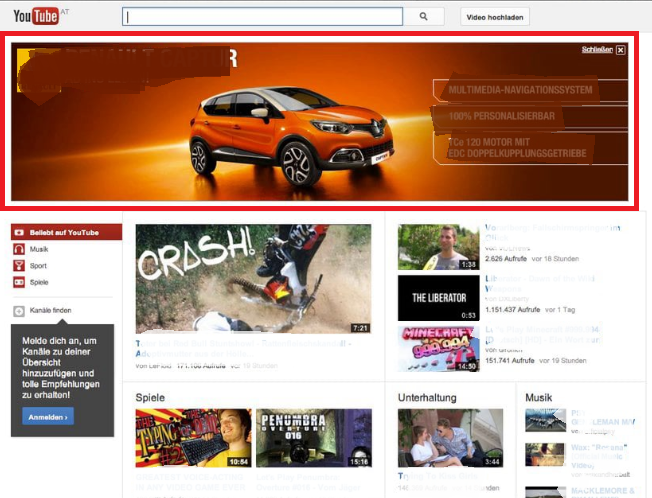Click the Kanäle finden link
652x498 pixels.
point(50,310)
